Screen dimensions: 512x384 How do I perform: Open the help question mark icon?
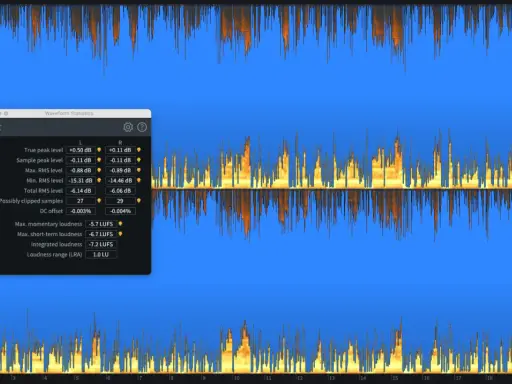142,127
